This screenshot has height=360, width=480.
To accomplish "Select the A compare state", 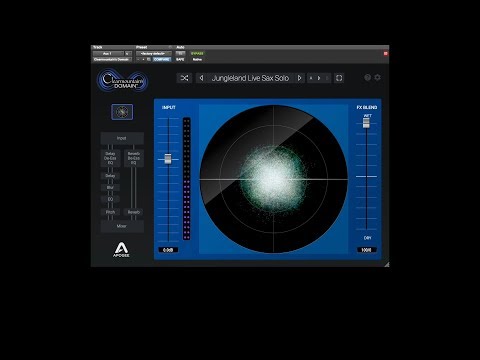I will 311,78.
